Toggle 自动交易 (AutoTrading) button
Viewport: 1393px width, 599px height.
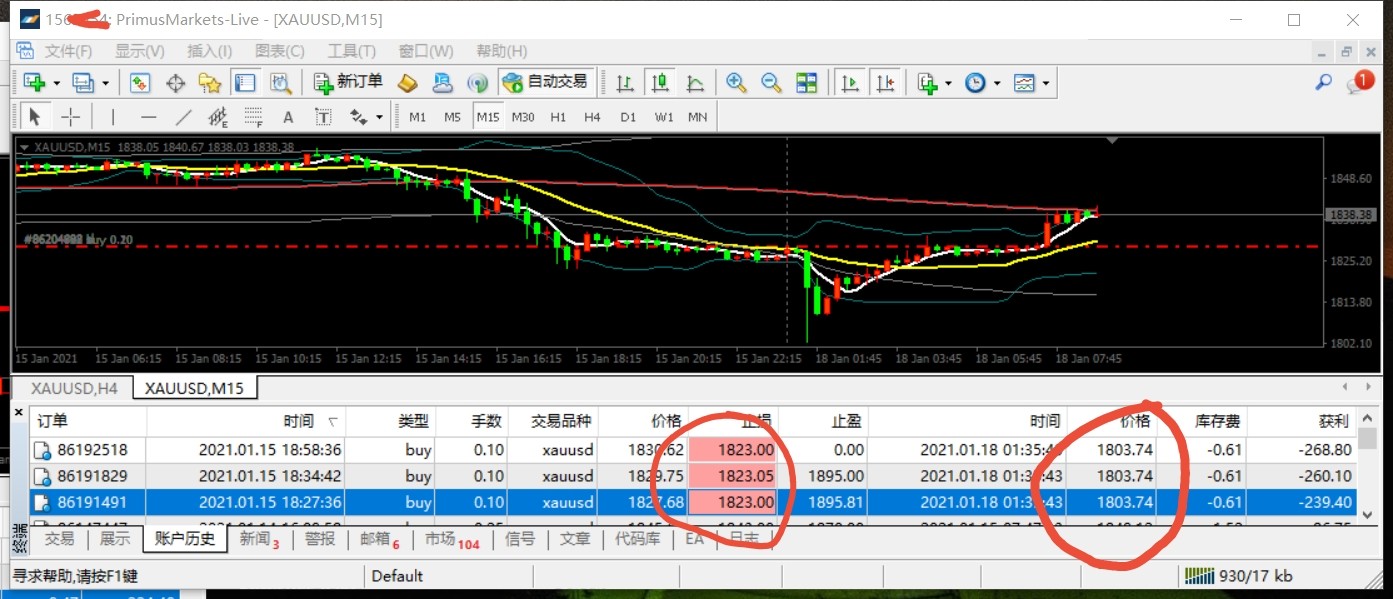click(x=546, y=82)
